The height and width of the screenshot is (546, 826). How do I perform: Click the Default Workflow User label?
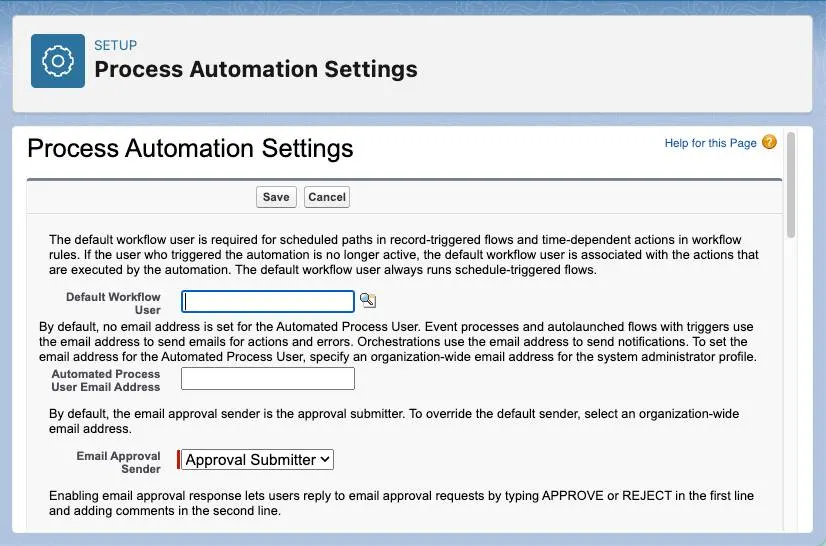click(x=113, y=304)
